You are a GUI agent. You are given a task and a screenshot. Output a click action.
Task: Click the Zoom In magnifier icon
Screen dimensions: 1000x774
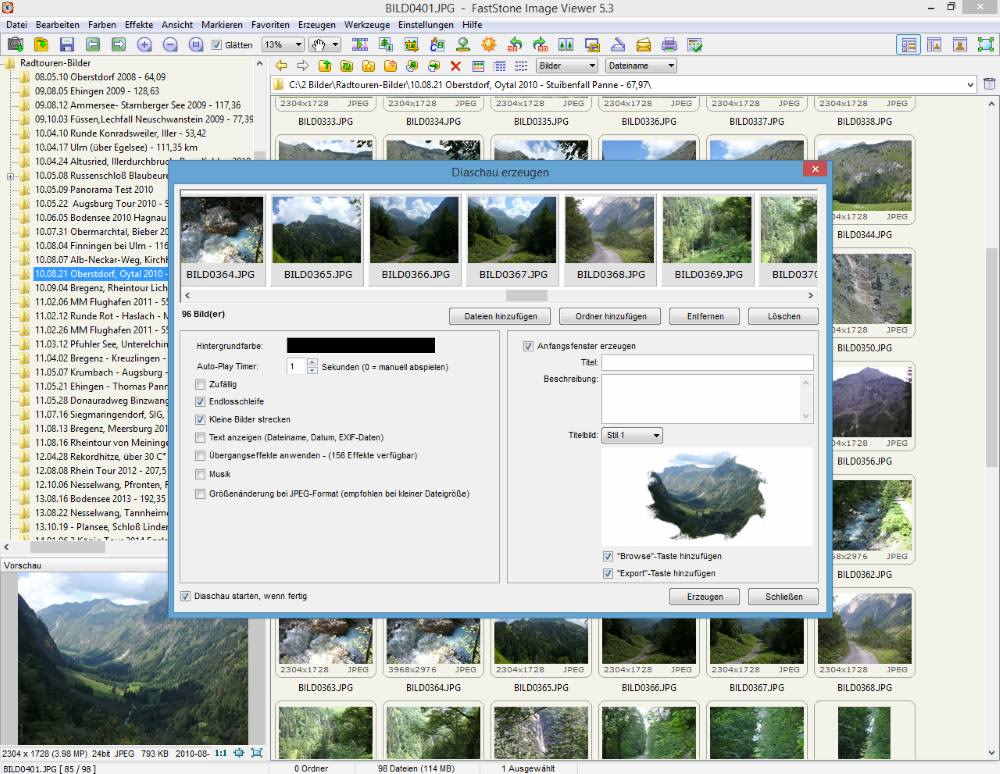144,45
